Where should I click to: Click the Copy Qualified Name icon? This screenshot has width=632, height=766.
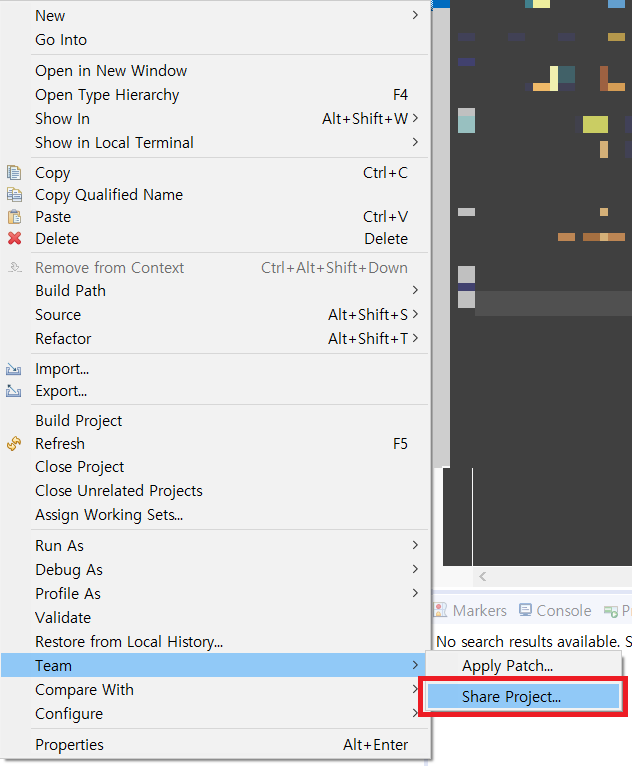(x=14, y=195)
